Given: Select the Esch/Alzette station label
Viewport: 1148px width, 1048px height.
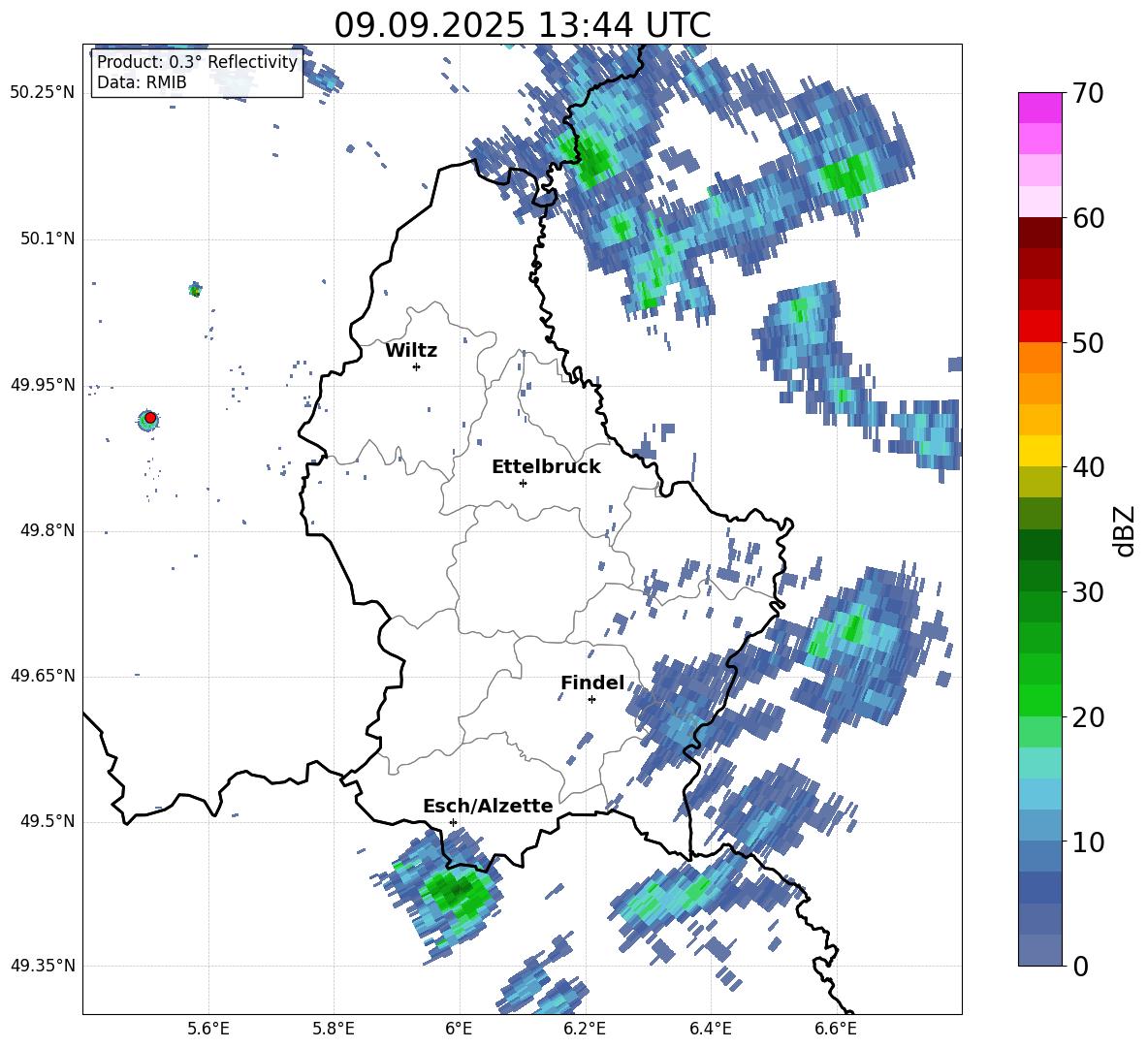Looking at the screenshot, I should (x=488, y=806).
